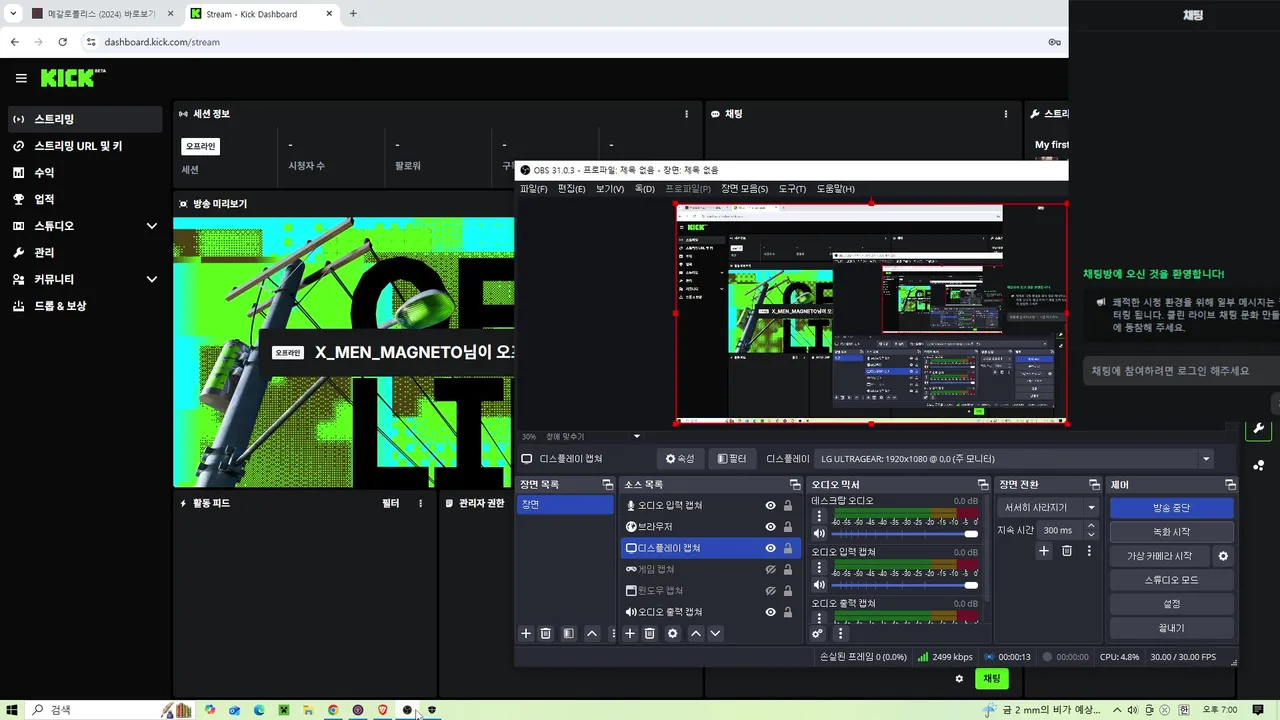Open scene filters icon in 장면 목록
Image resolution: width=1280 pixels, height=720 pixels.
click(x=568, y=633)
